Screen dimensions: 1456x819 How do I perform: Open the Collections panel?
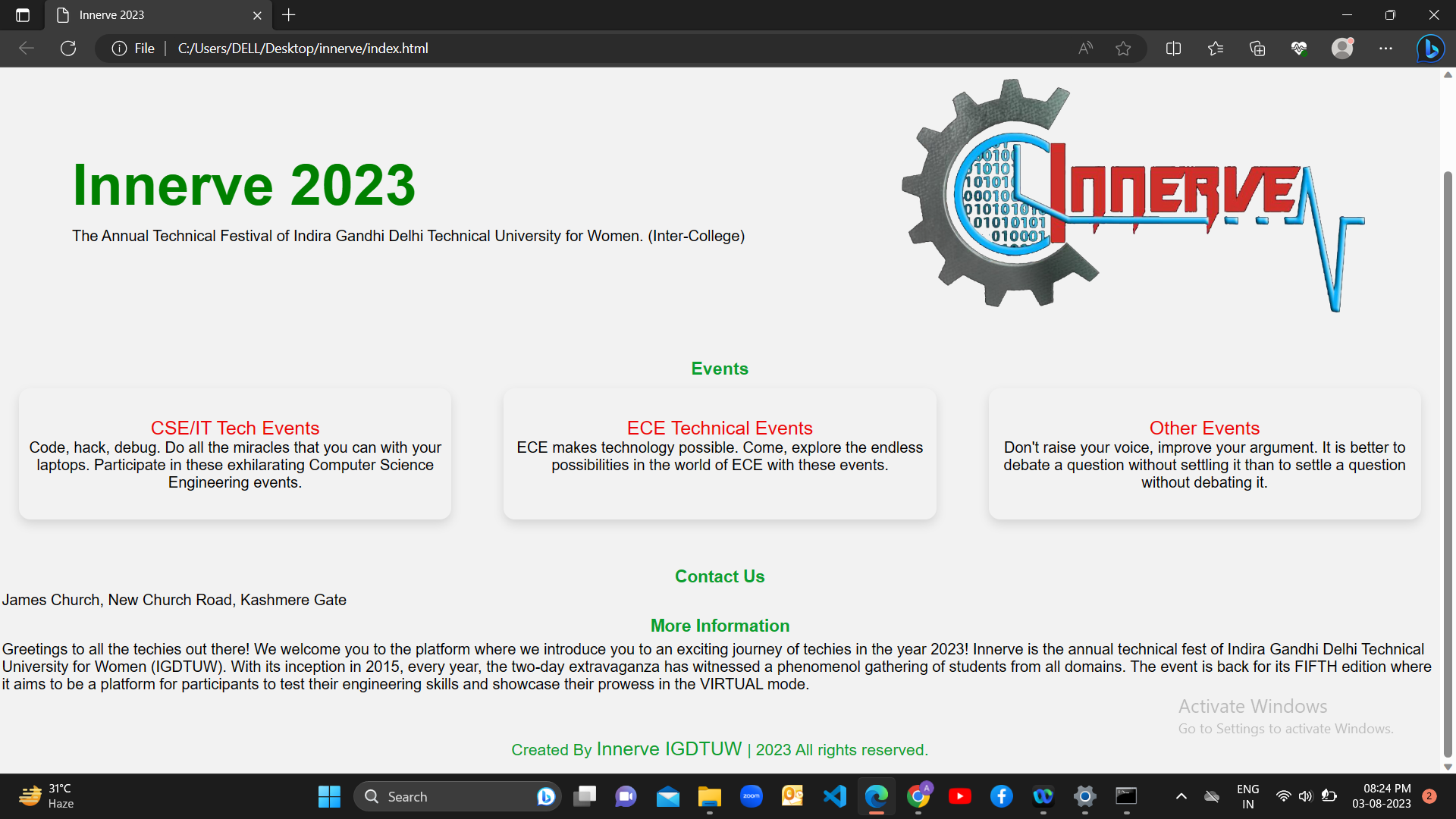(x=1257, y=48)
